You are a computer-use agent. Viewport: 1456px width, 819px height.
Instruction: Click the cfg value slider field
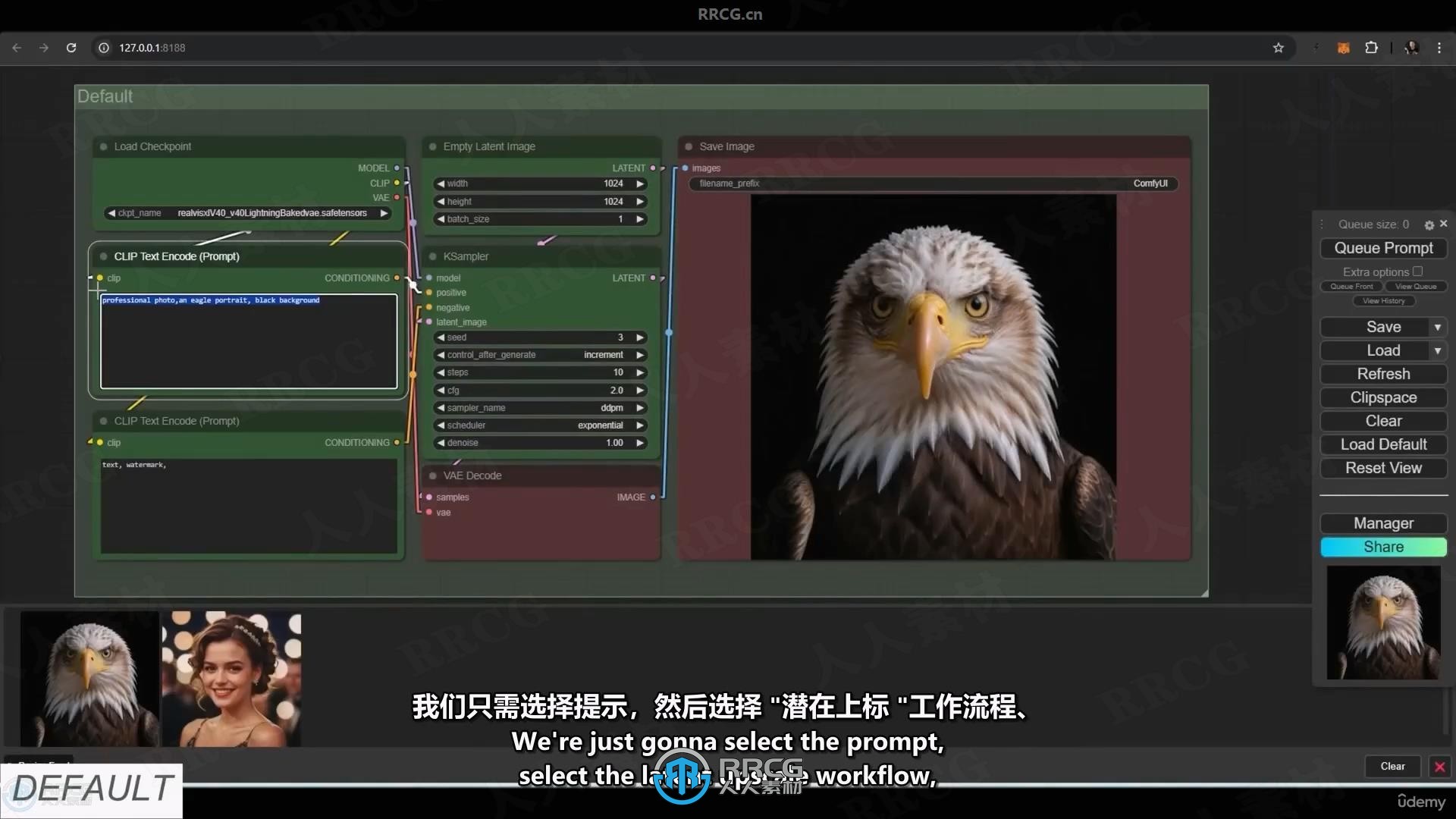tap(541, 391)
